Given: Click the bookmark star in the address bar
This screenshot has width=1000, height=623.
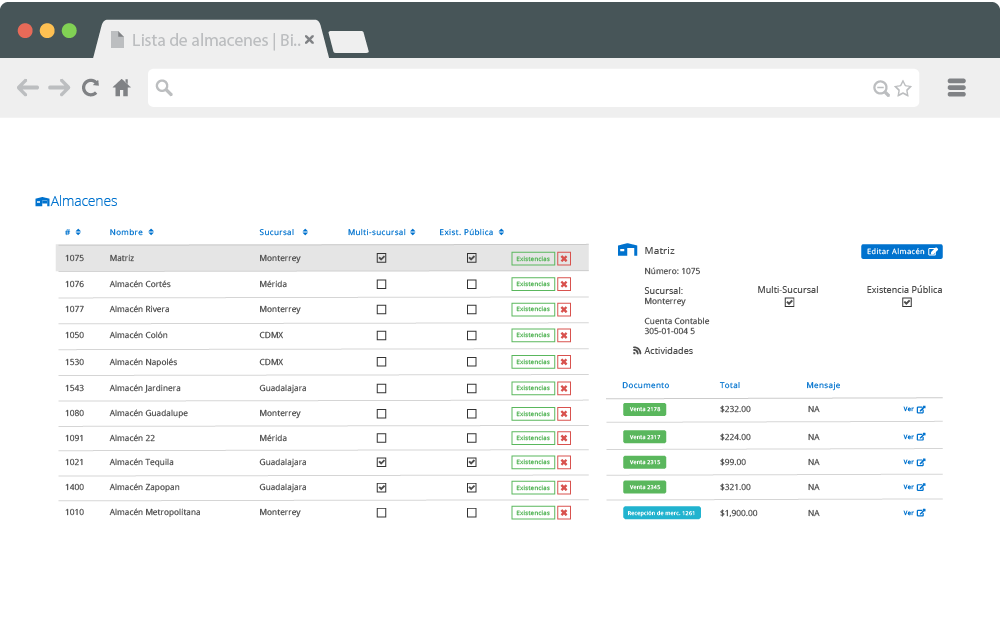Looking at the screenshot, I should (x=902, y=87).
